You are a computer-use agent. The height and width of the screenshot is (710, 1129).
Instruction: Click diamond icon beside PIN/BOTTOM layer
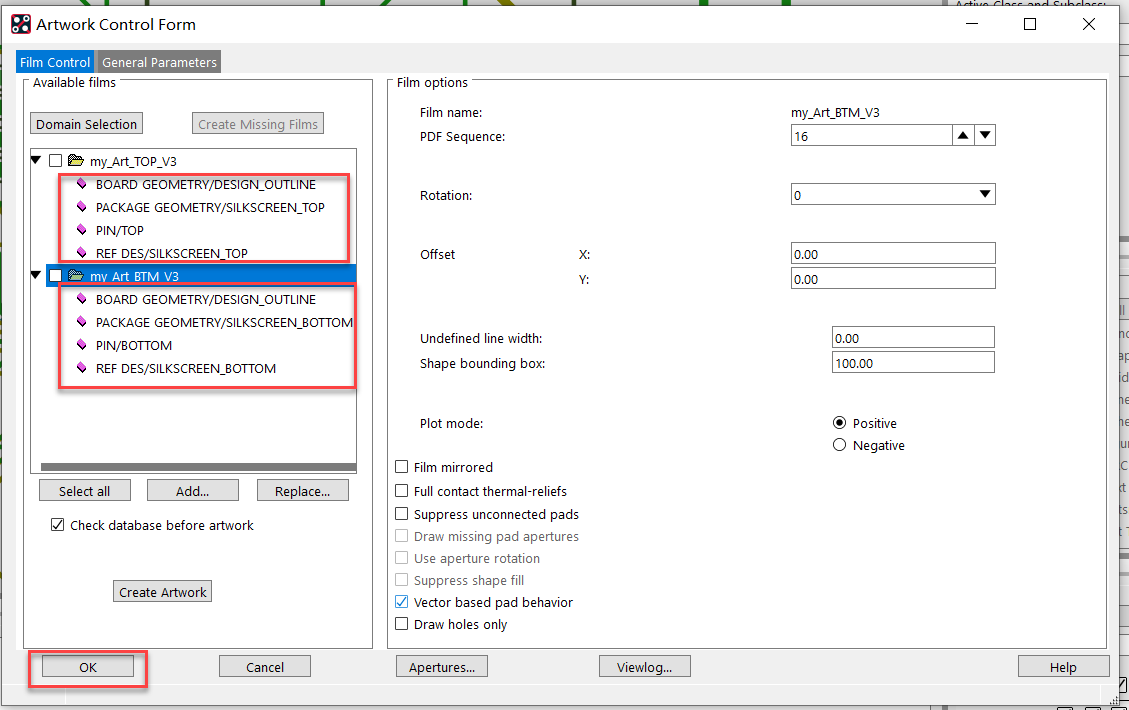tap(82, 345)
